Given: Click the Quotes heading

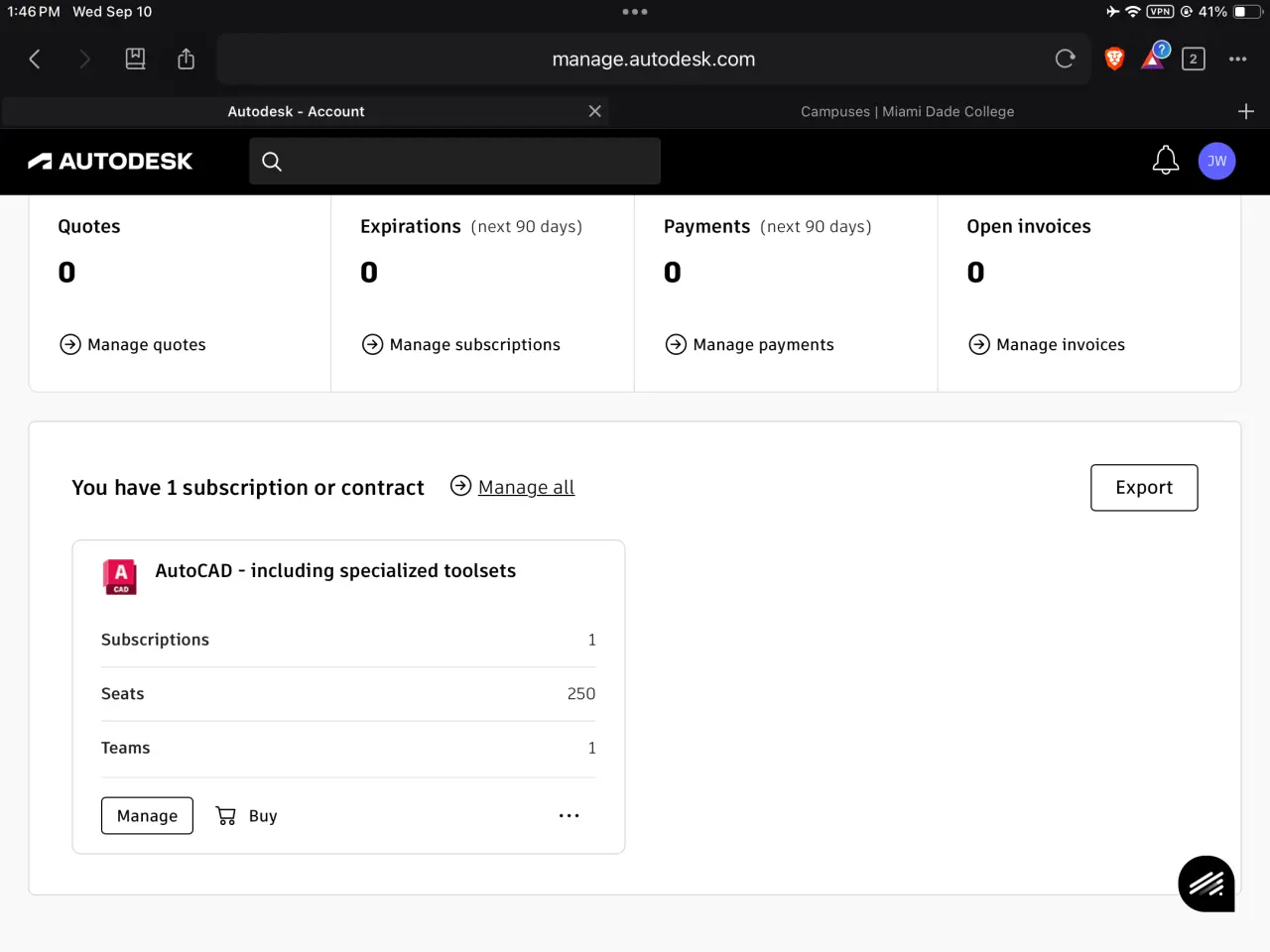Looking at the screenshot, I should pos(89,226).
